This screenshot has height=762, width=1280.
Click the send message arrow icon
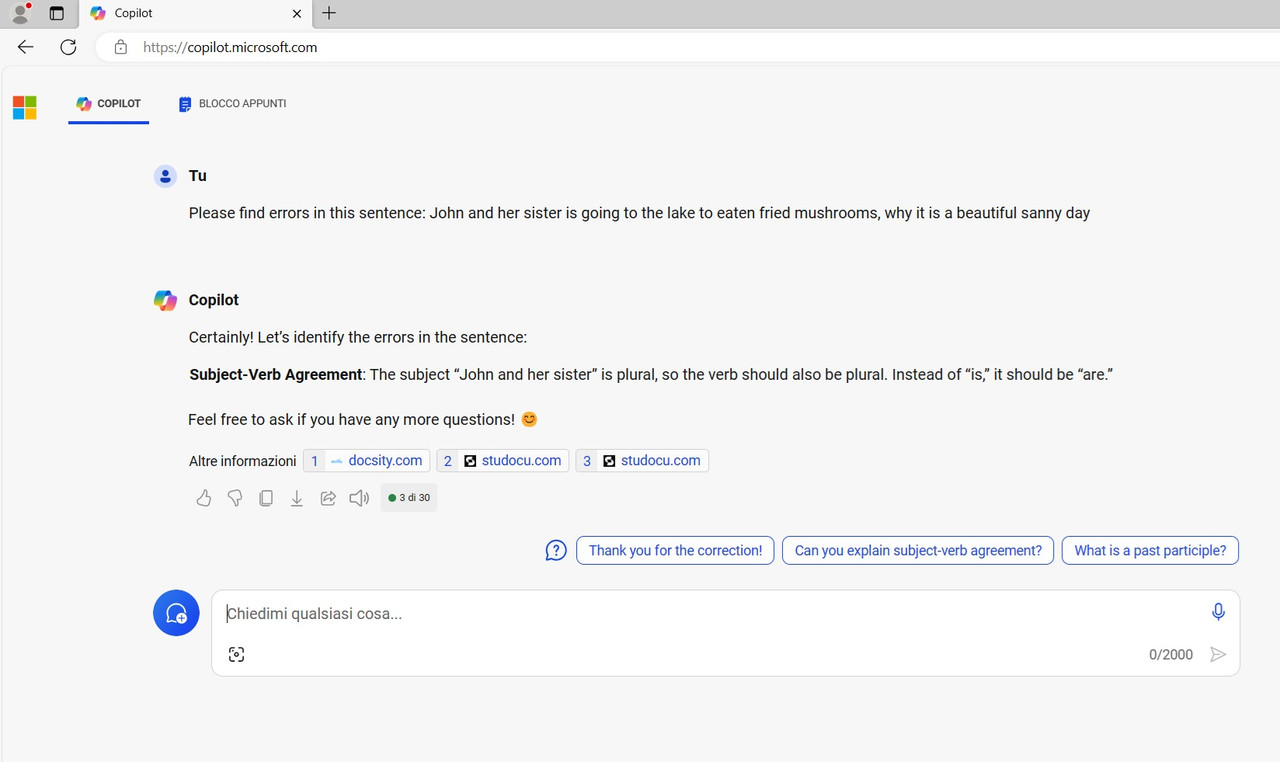(1218, 655)
